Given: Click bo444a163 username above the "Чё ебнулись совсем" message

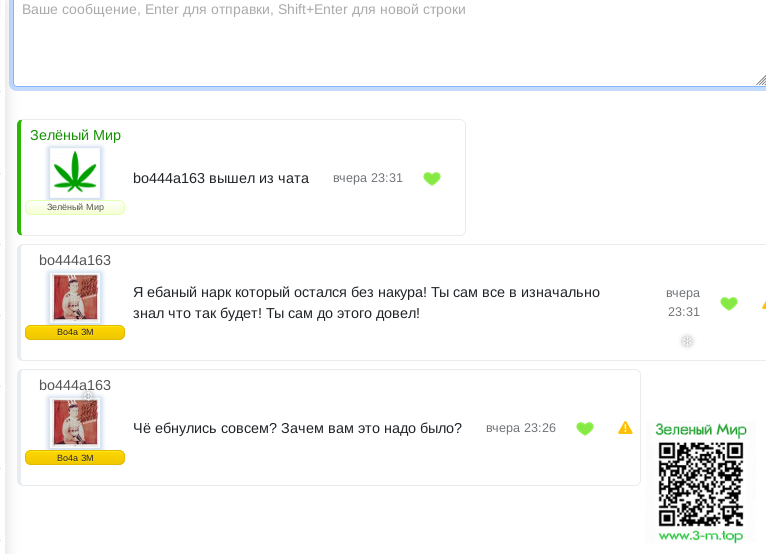Looking at the screenshot, I should tap(75, 385).
